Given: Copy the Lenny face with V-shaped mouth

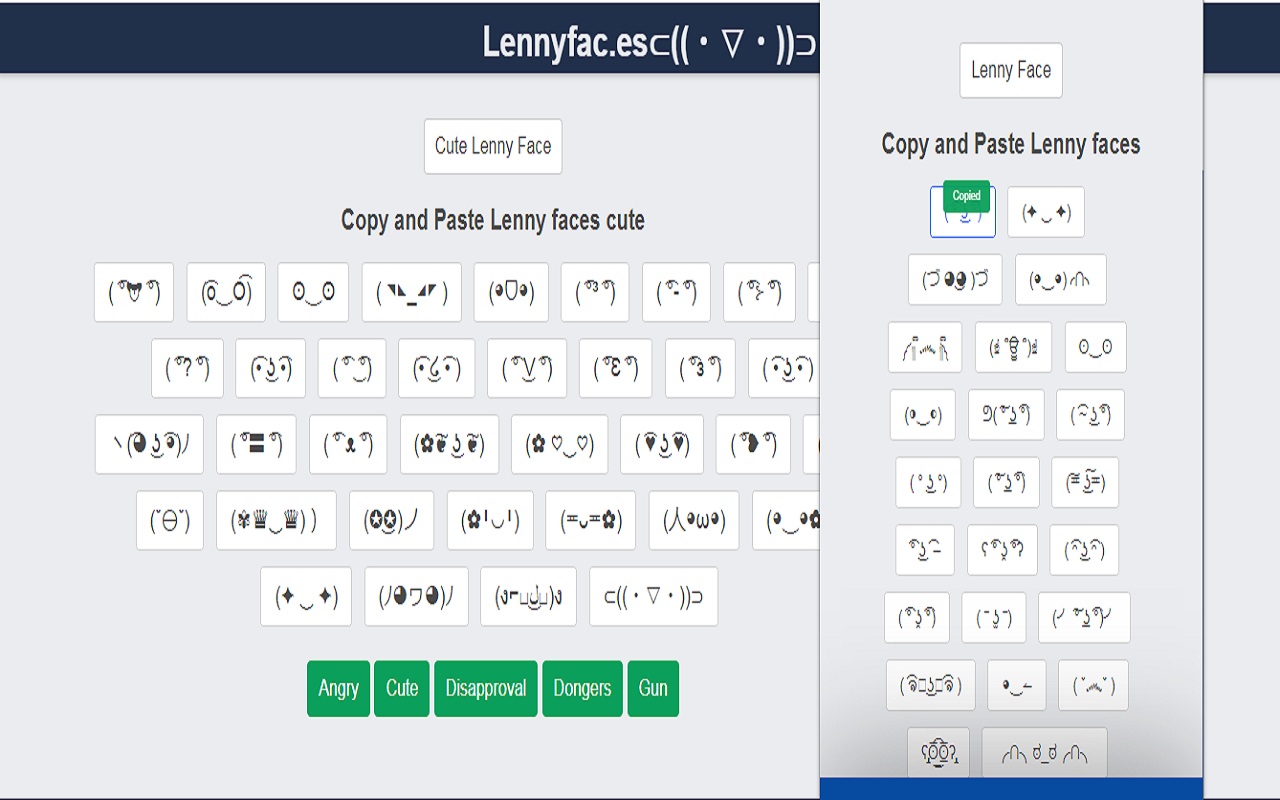Looking at the screenshot, I should [x=527, y=368].
